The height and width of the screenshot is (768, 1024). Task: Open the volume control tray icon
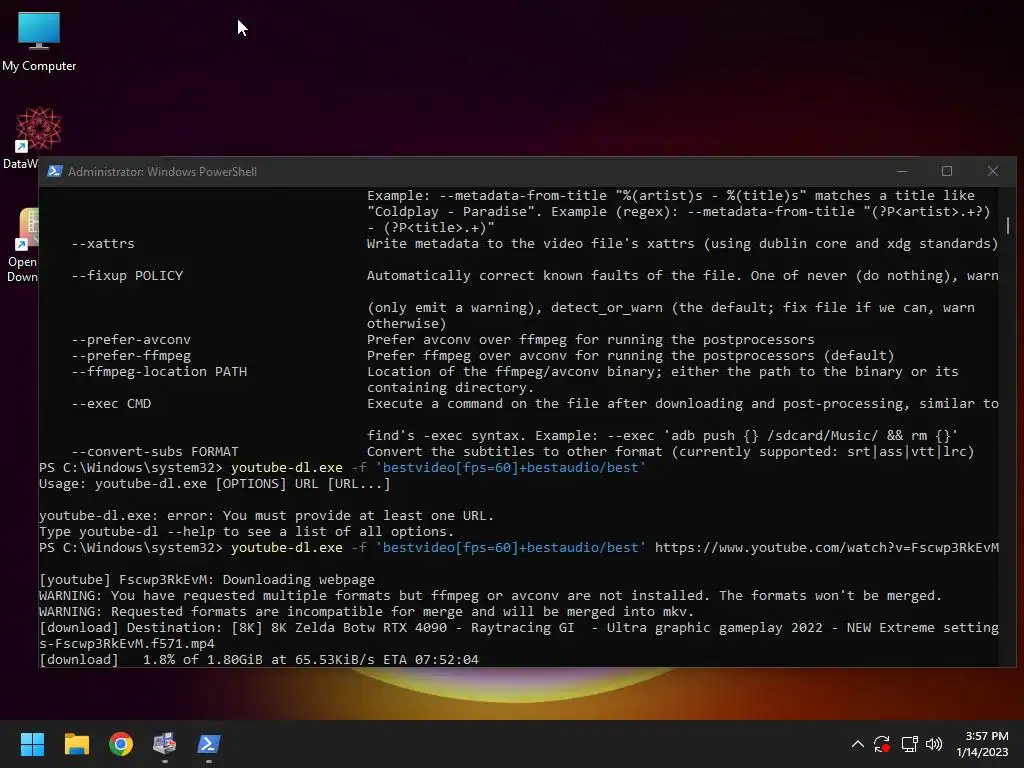[x=934, y=744]
